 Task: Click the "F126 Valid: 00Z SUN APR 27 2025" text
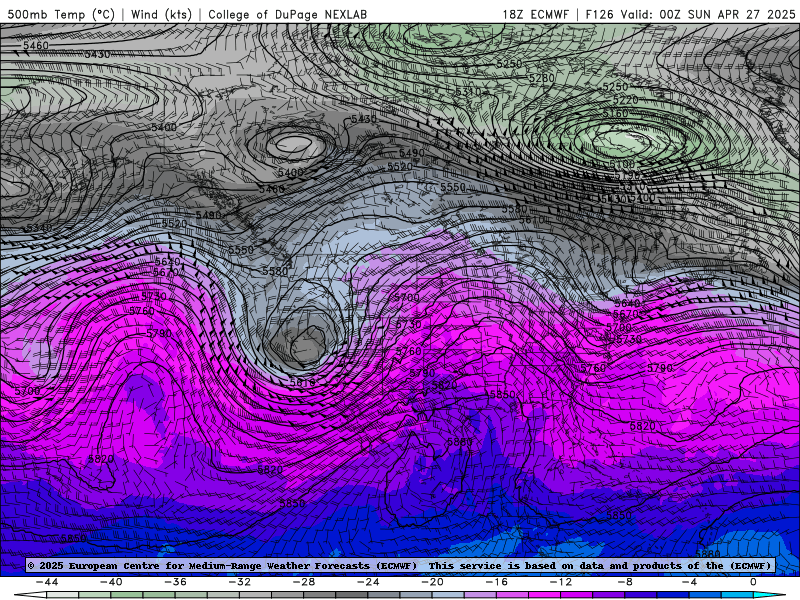click(x=690, y=14)
